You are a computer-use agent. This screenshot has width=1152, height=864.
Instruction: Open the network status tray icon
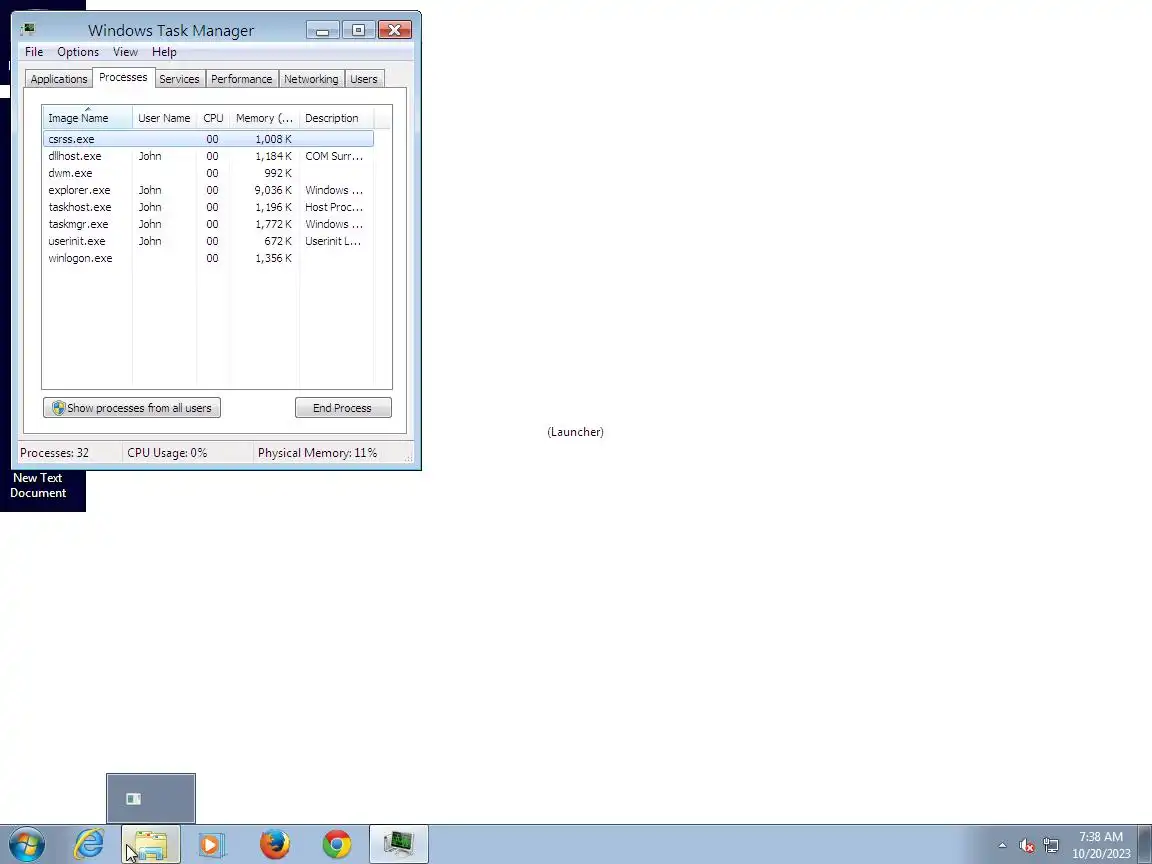tap(1051, 846)
